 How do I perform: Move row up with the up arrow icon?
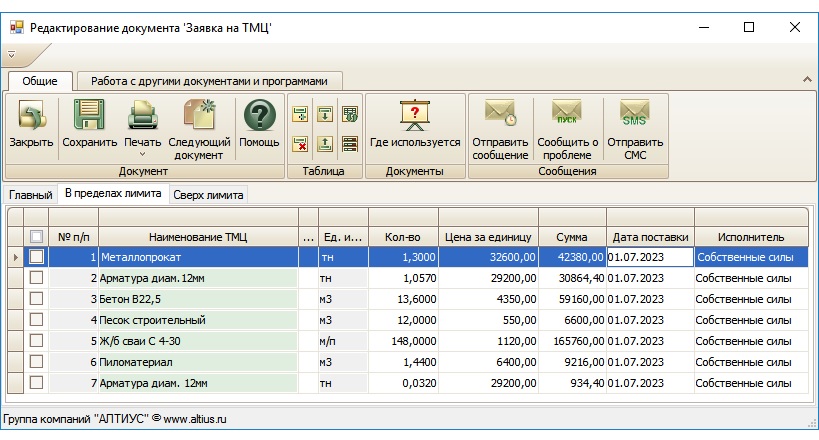coord(325,144)
